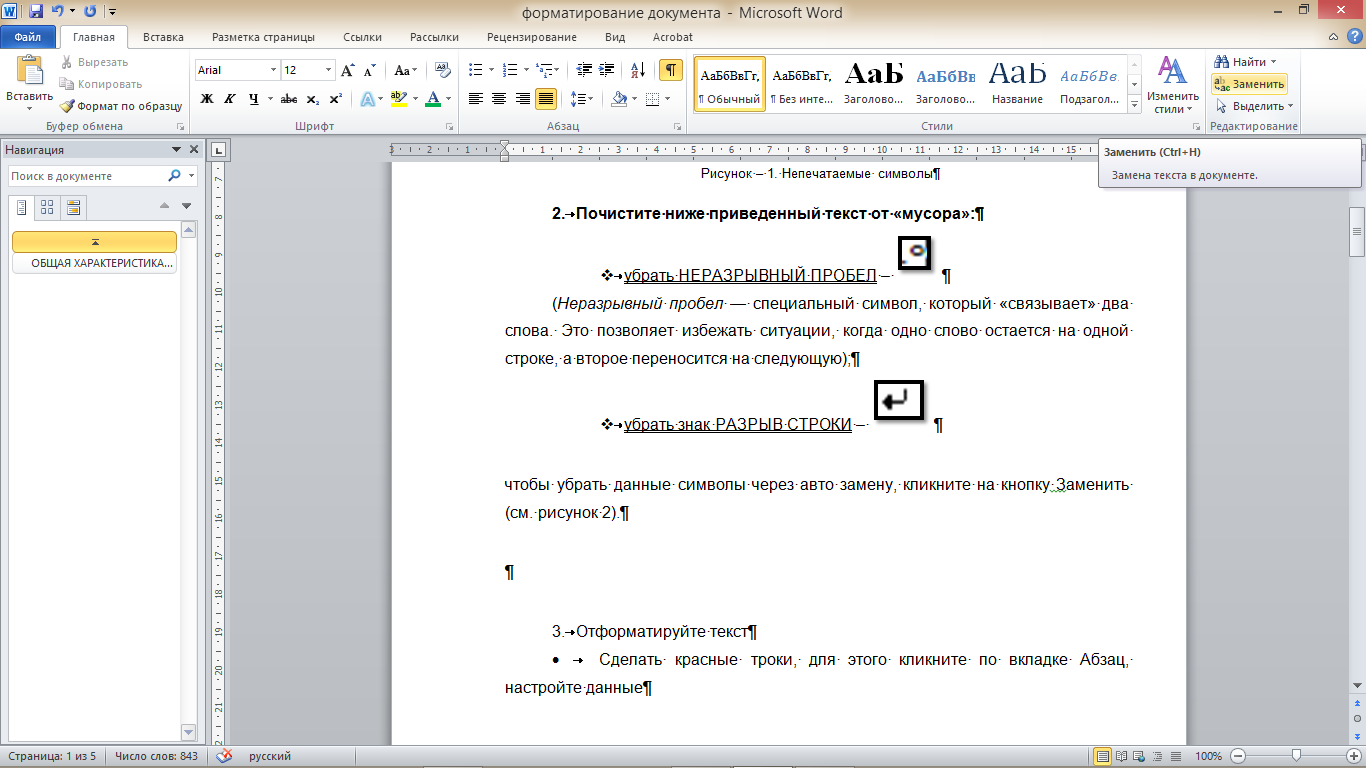Select Format Painter (Формат по образцу)
This screenshot has width=1366, height=768.
coord(120,106)
